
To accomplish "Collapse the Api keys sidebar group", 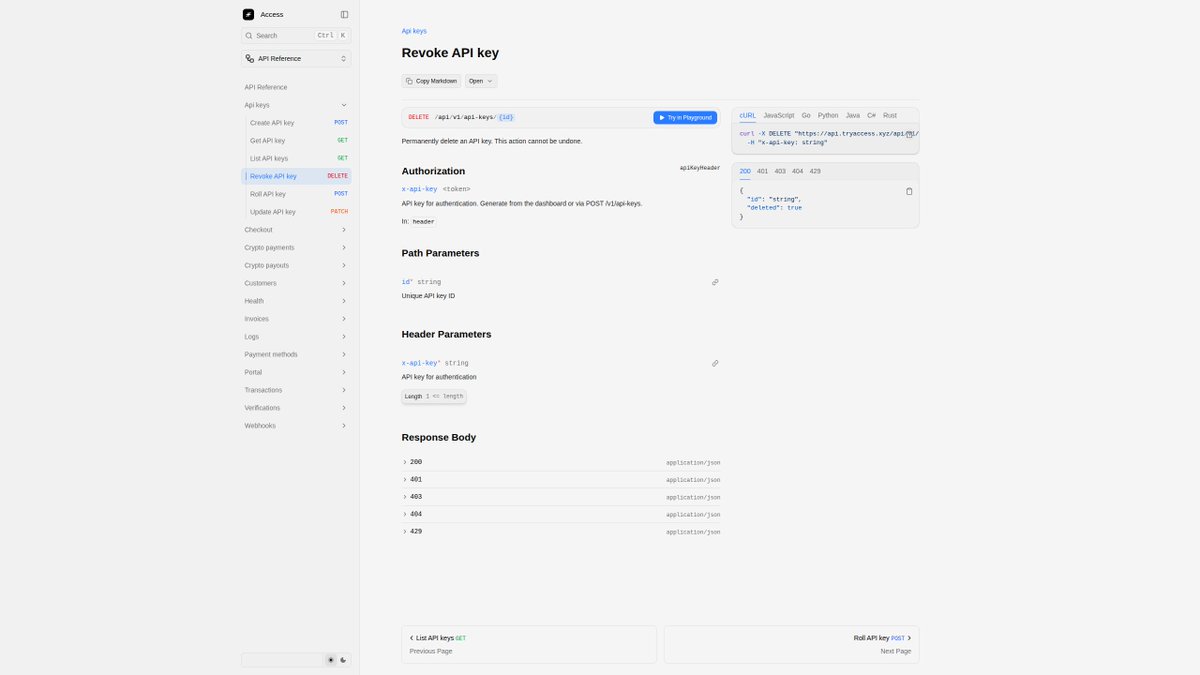I will 296,105.
